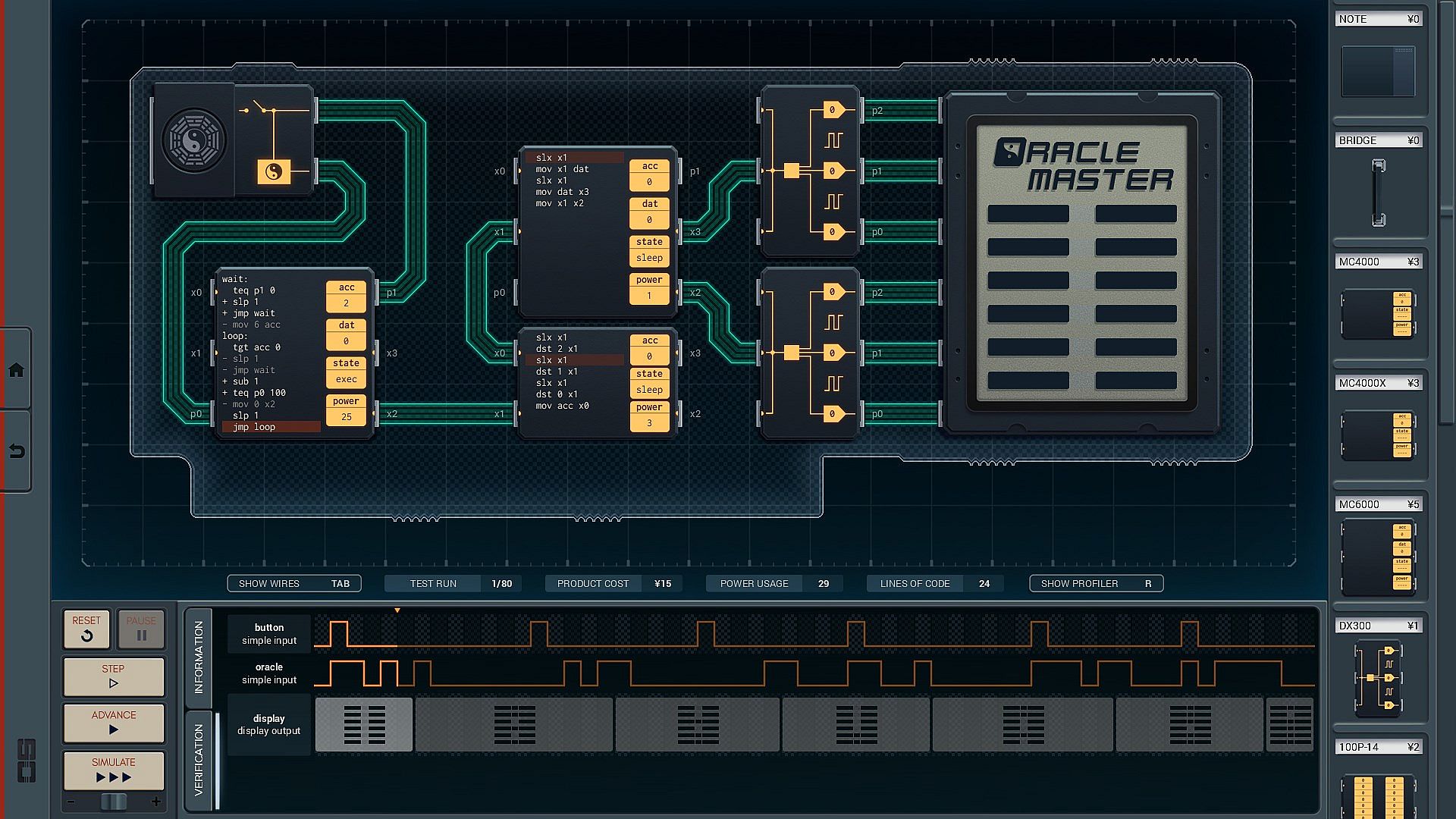
Task: Click the first display output frame
Action: pyautogui.click(x=364, y=725)
